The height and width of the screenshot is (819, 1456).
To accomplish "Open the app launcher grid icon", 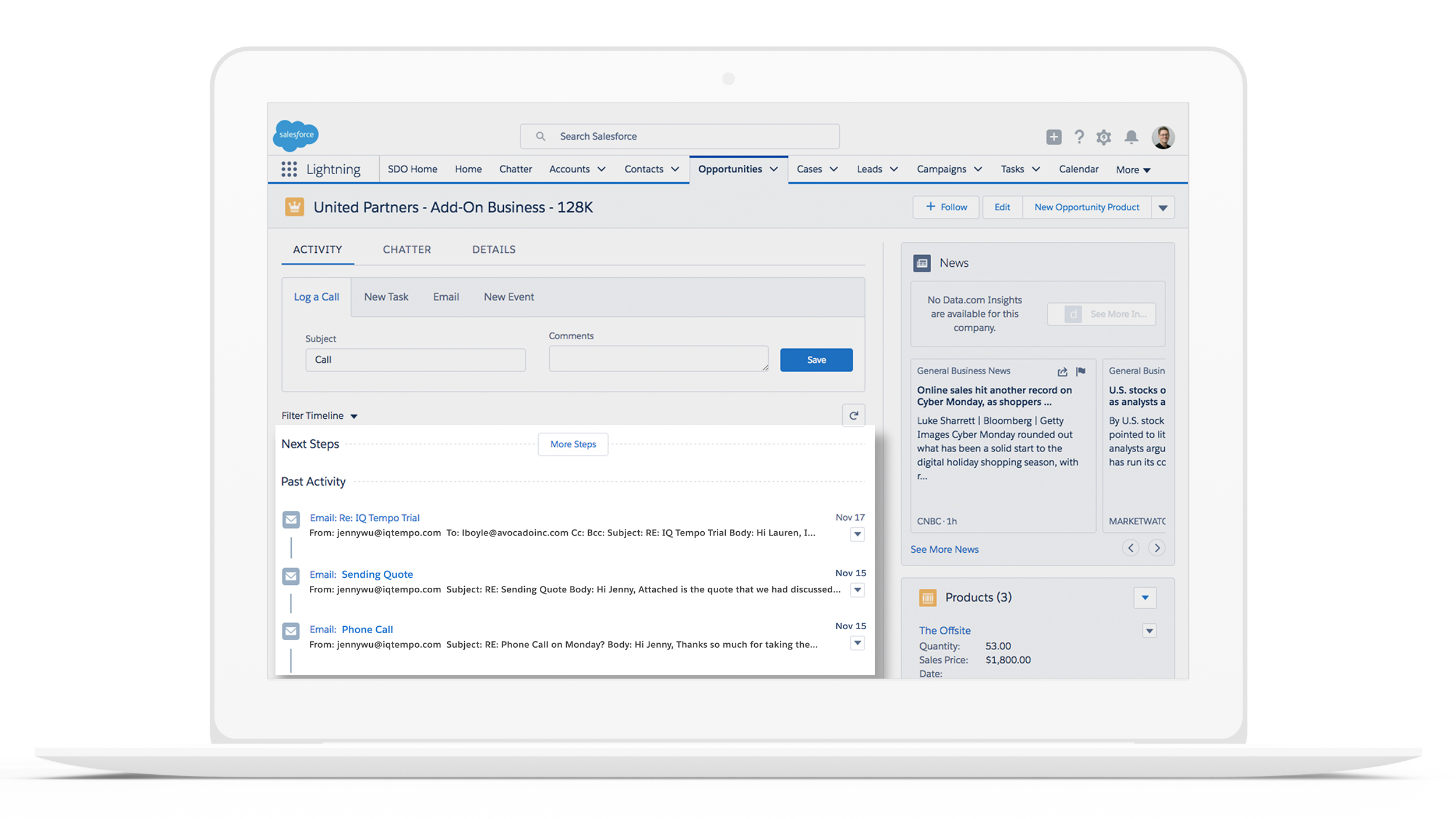I will coord(288,168).
